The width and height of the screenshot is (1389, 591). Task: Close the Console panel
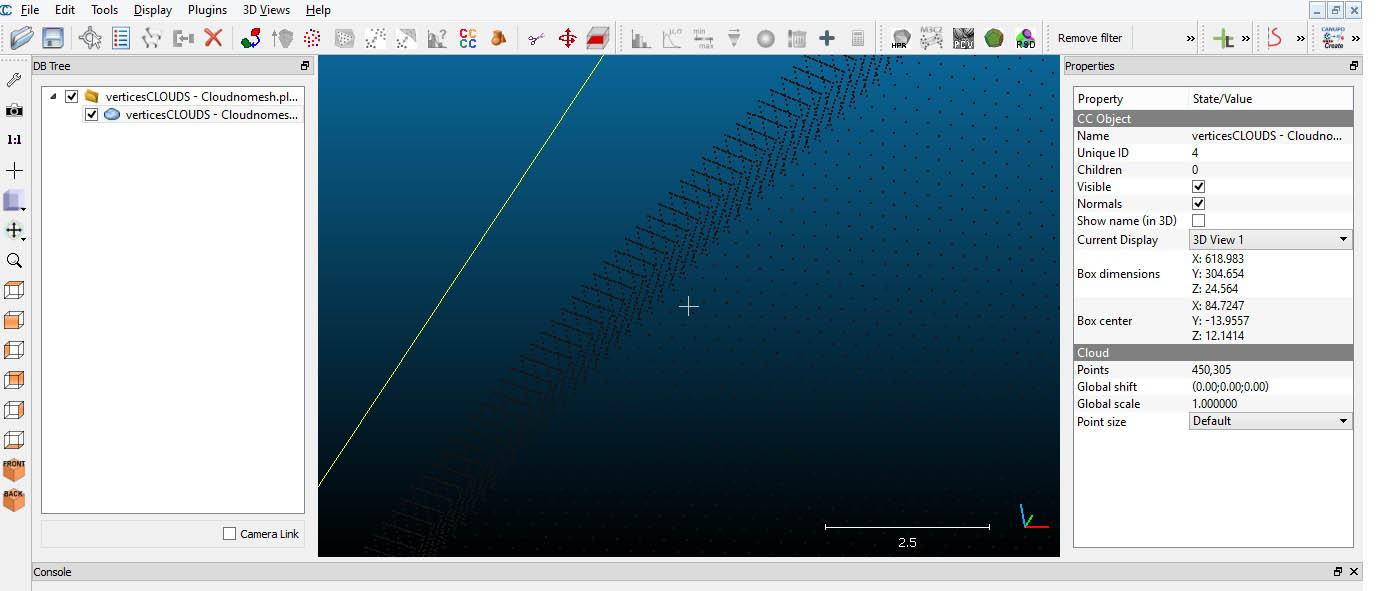point(1354,572)
